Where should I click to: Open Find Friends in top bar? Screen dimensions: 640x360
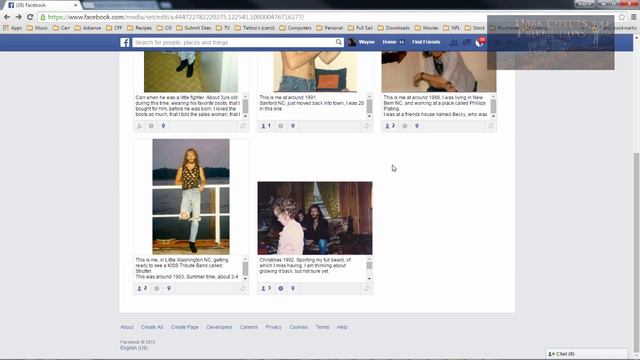(x=426, y=42)
